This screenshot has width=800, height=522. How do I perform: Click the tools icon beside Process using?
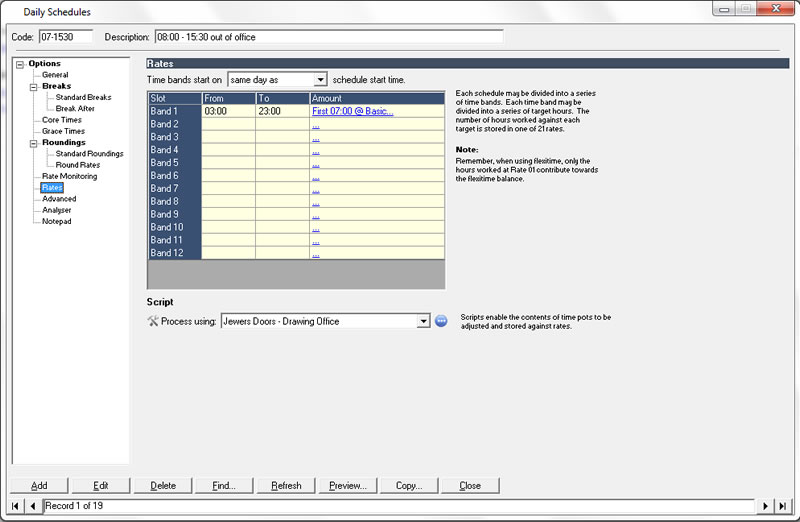click(152, 321)
